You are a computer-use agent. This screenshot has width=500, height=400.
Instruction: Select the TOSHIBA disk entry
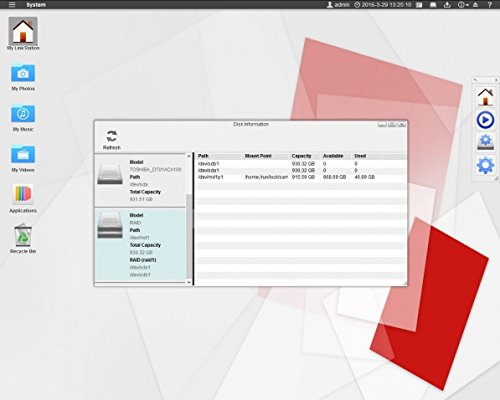click(140, 180)
